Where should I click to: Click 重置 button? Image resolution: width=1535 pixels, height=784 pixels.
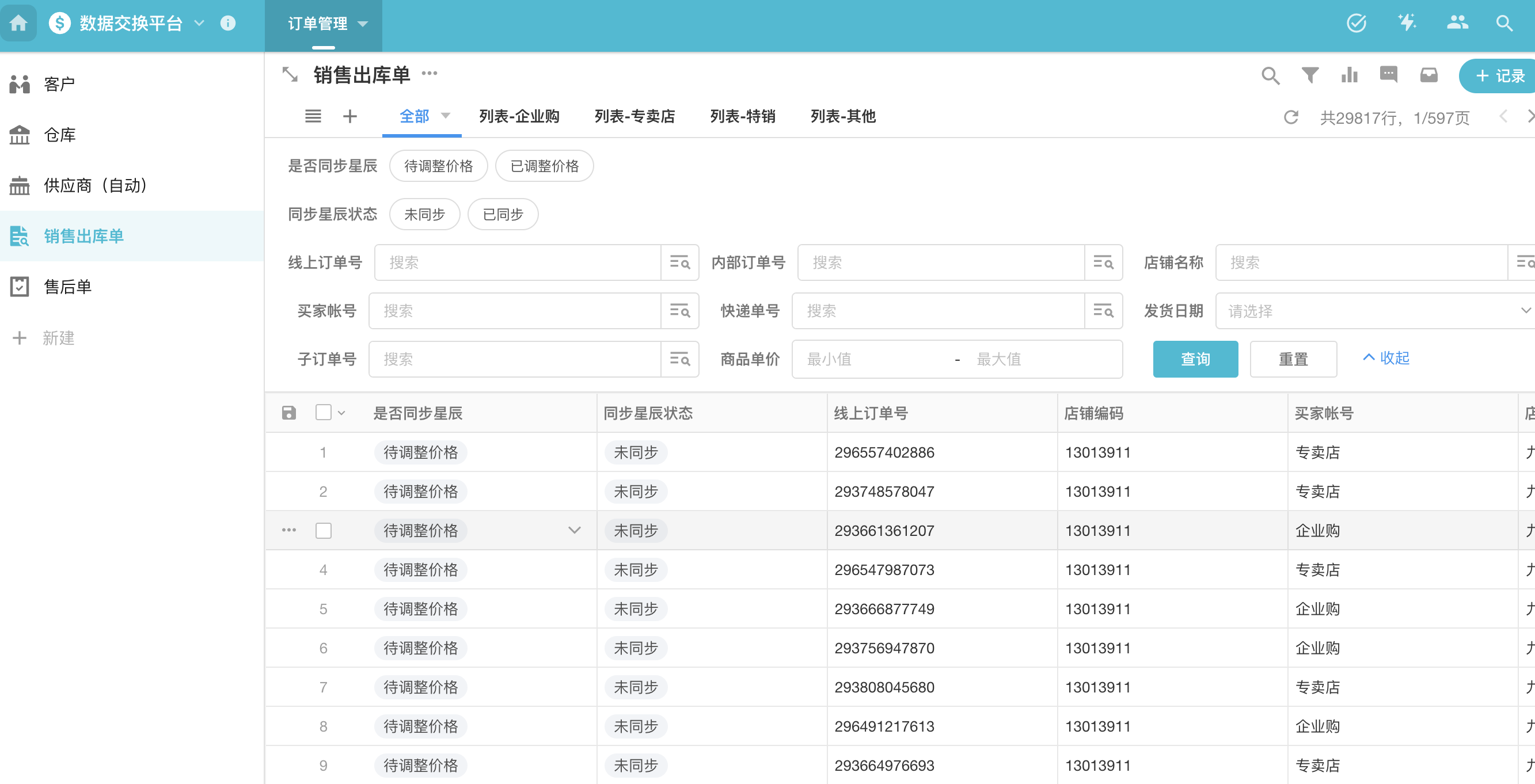(x=1293, y=359)
